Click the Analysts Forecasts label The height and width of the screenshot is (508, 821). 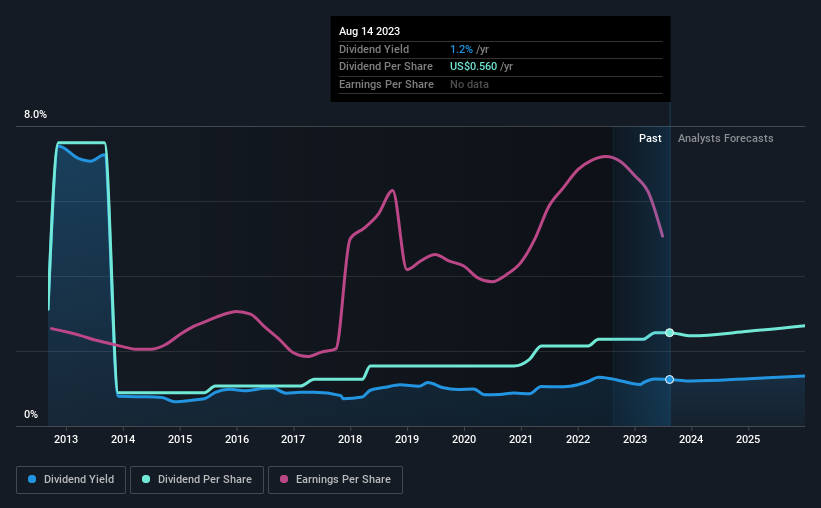pos(725,138)
